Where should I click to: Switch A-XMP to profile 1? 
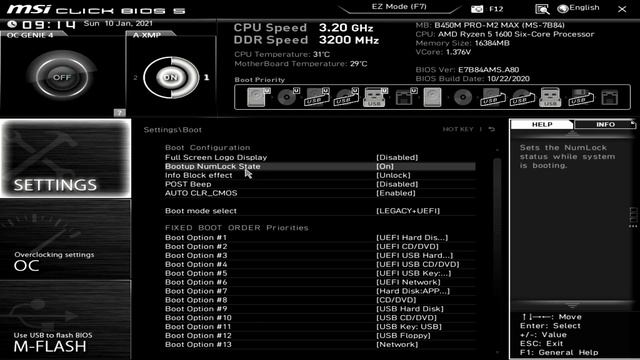pos(207,77)
